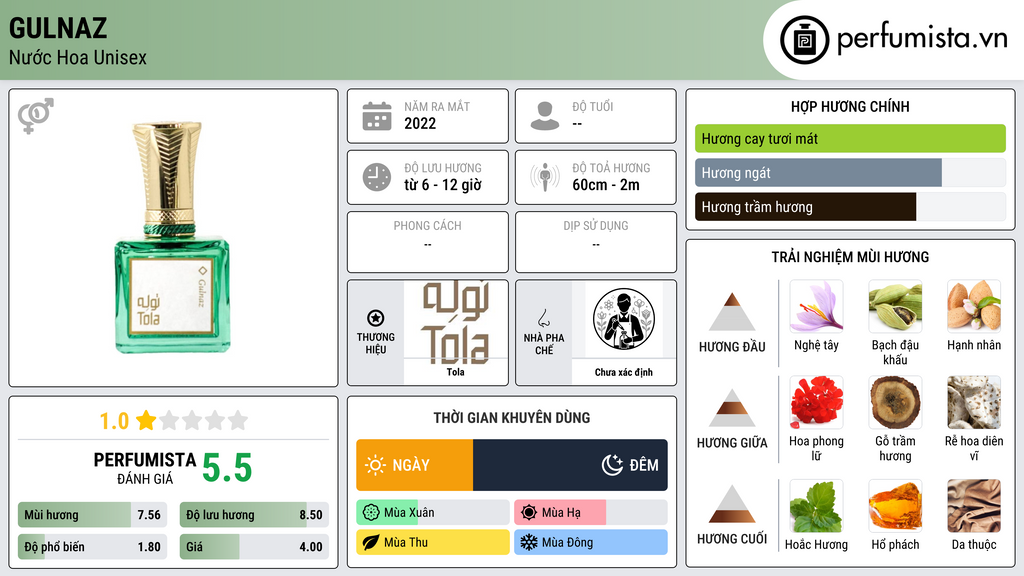Click the Hương cay tươi mát accord bar
Viewport: 1024px width, 576px height.
point(850,138)
